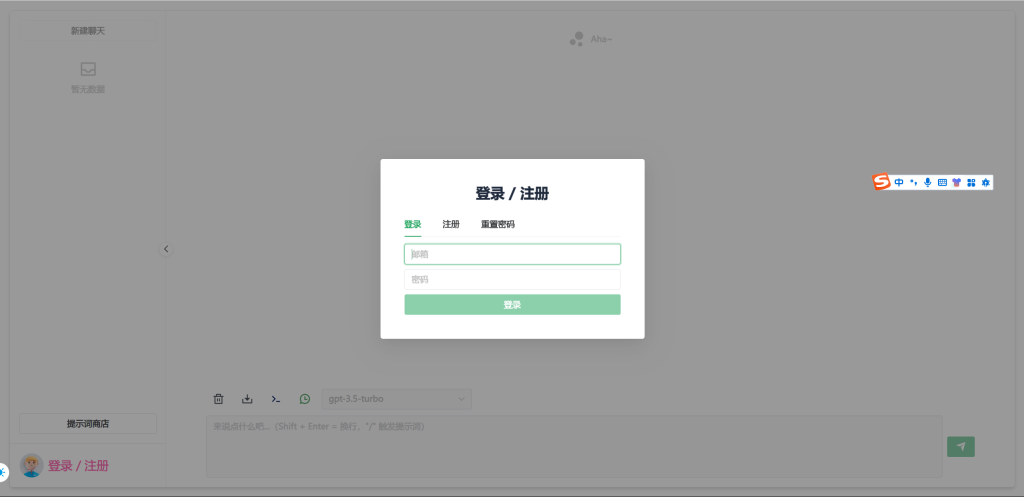Switch to the 注册 tab
1024x497 pixels.
point(451,224)
